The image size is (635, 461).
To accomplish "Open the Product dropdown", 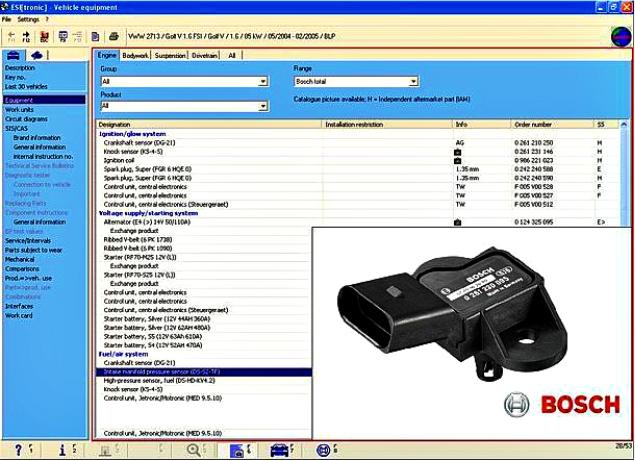I will (x=263, y=106).
